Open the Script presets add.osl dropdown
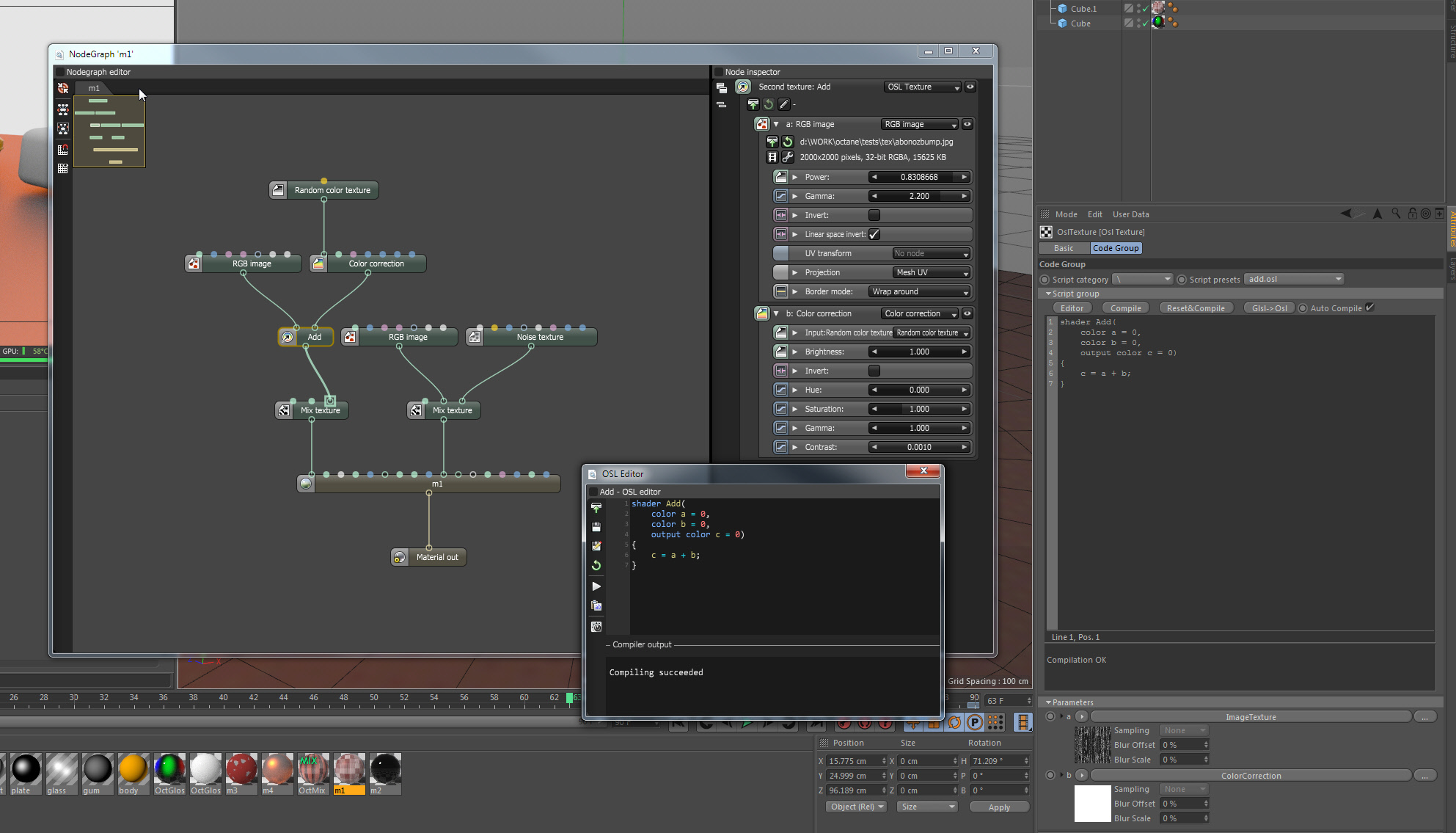 [1295, 279]
